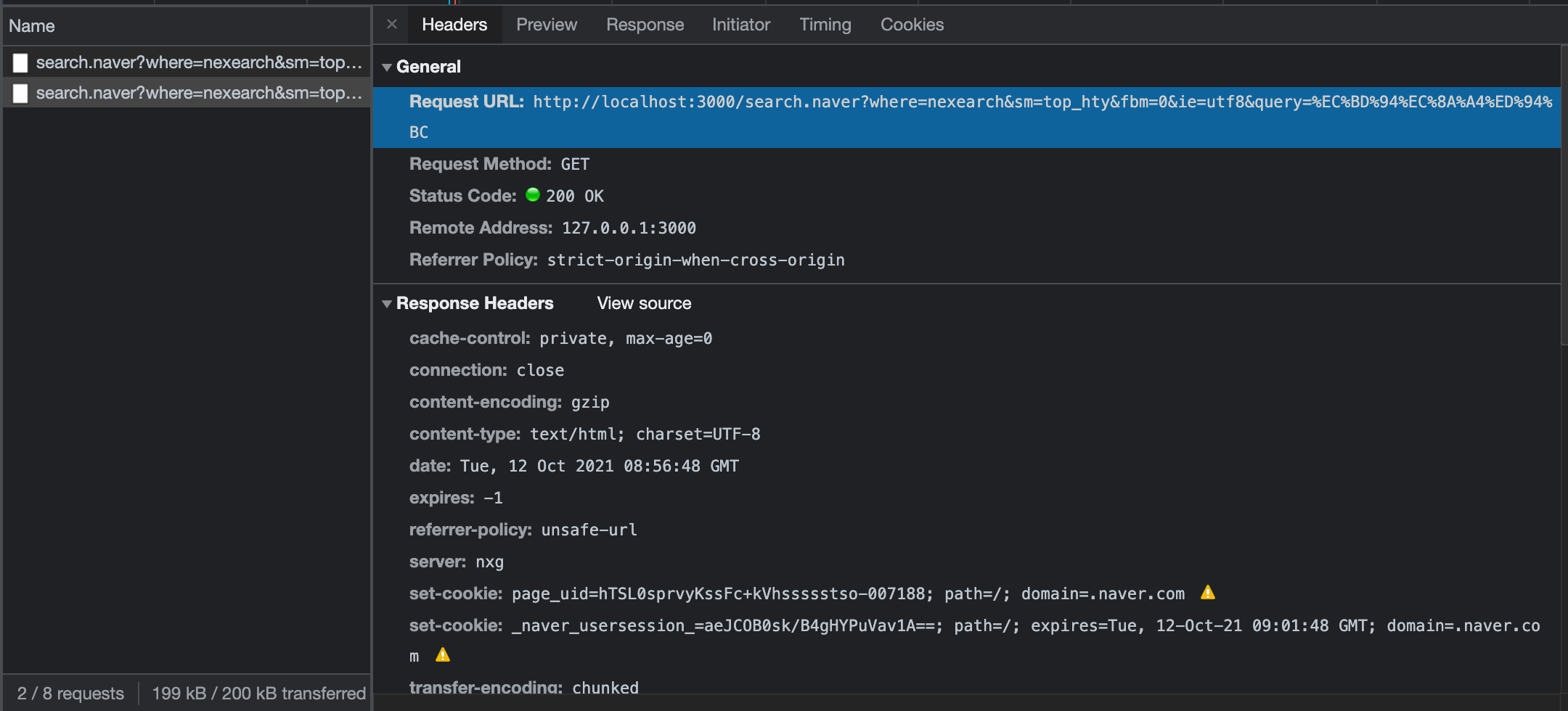This screenshot has height=711, width=1568.
Task: Open the Timing tab
Action: 825,25
